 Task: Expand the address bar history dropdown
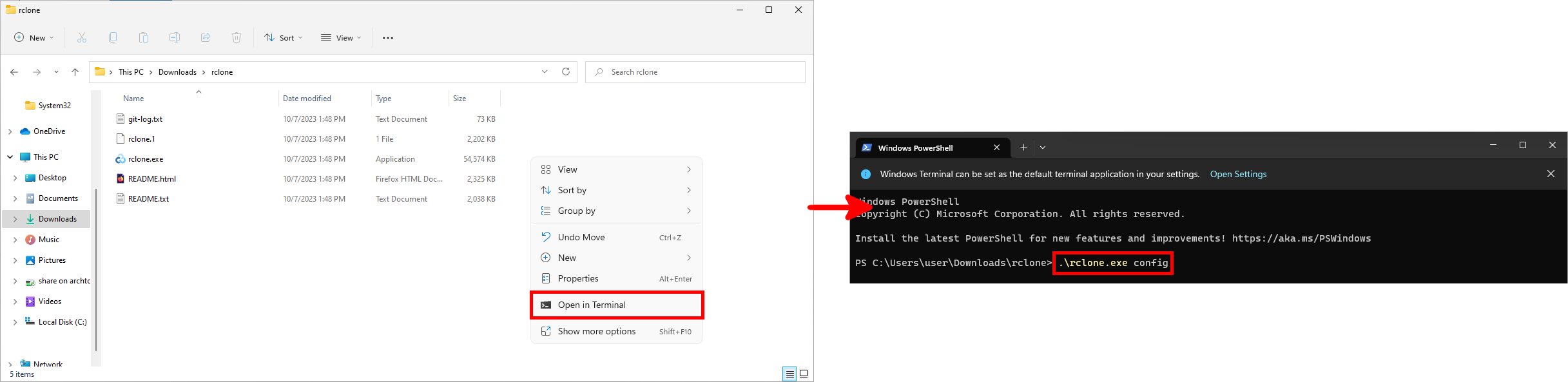[545, 72]
